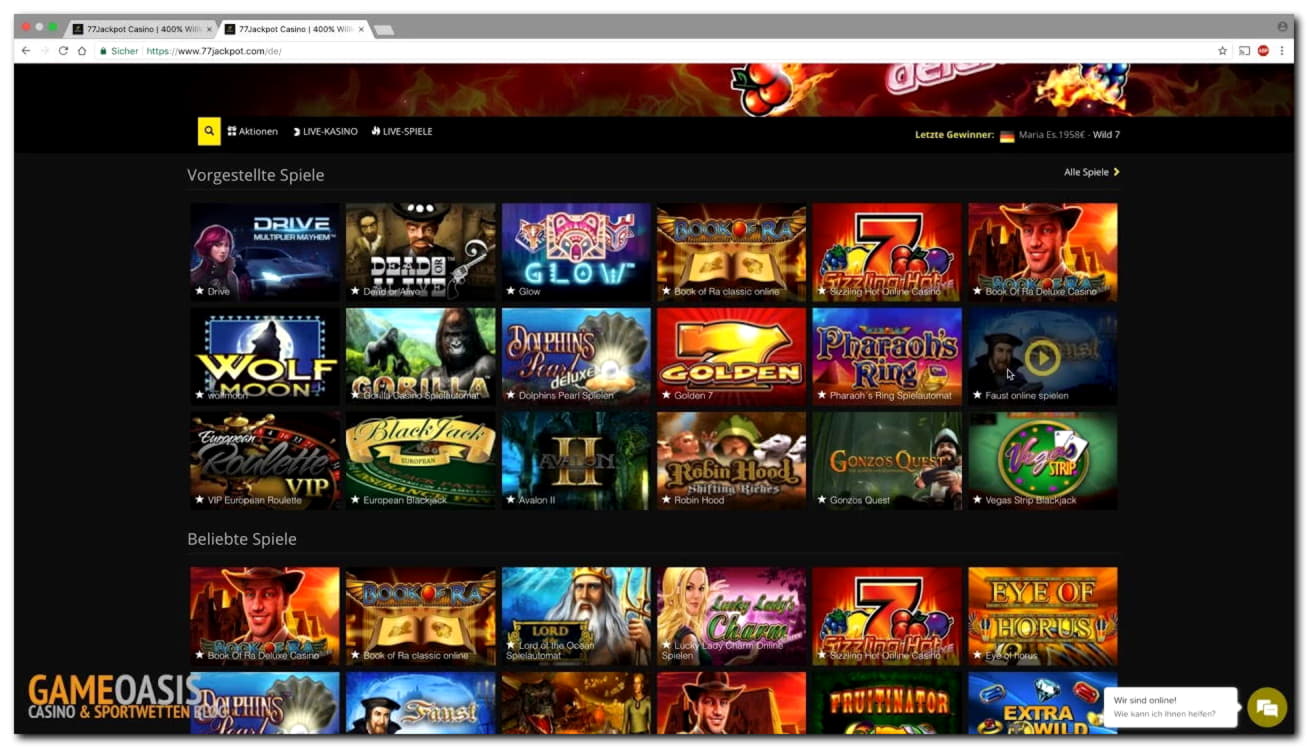1308x748 pixels.
Task: Switch to the first 77Jackpot Casino tab
Action: (x=140, y=29)
